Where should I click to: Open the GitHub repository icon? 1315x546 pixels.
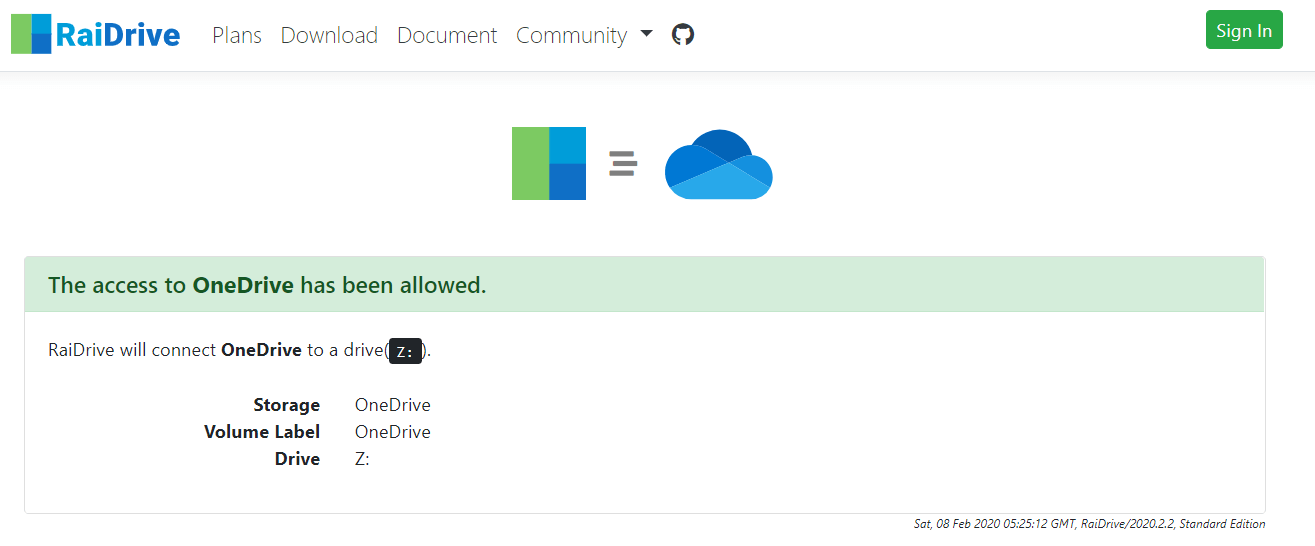tap(683, 35)
